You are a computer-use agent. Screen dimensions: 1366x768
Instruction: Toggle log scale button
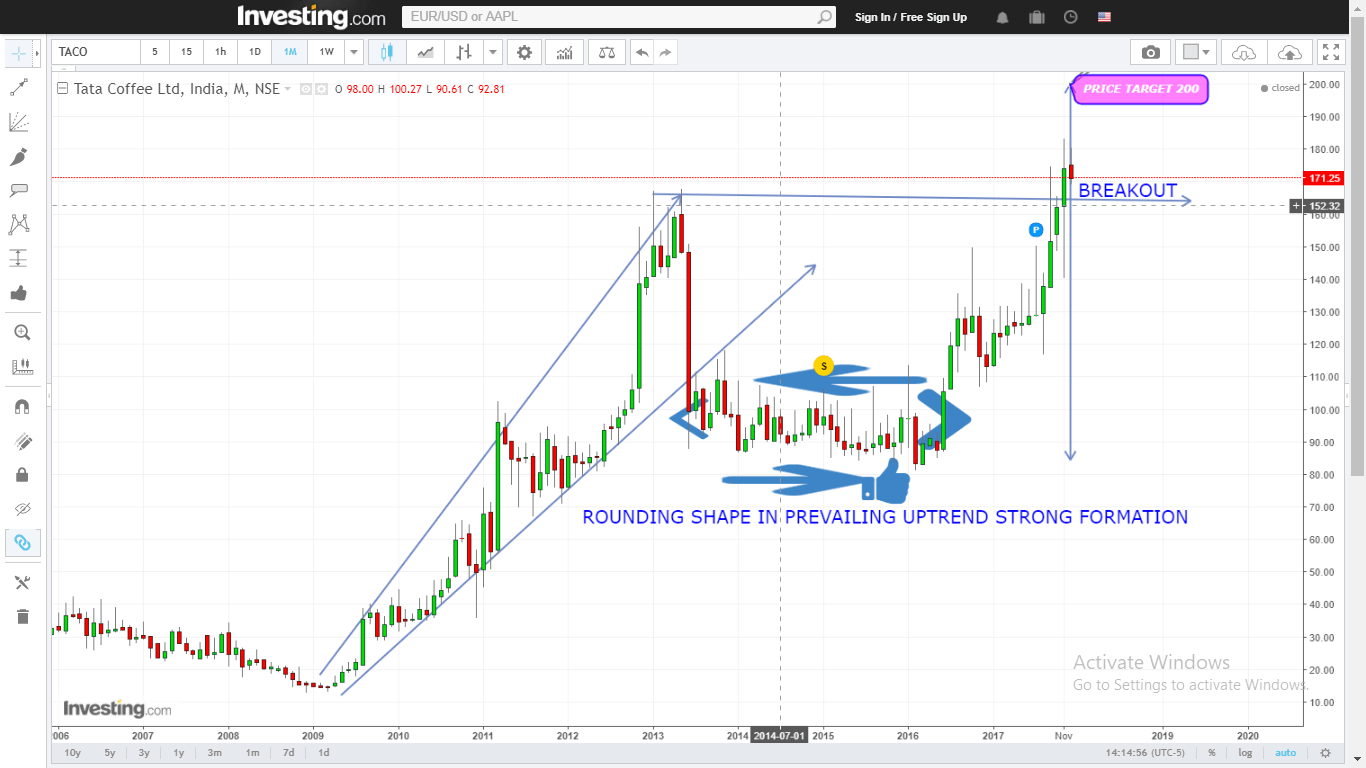1245,753
